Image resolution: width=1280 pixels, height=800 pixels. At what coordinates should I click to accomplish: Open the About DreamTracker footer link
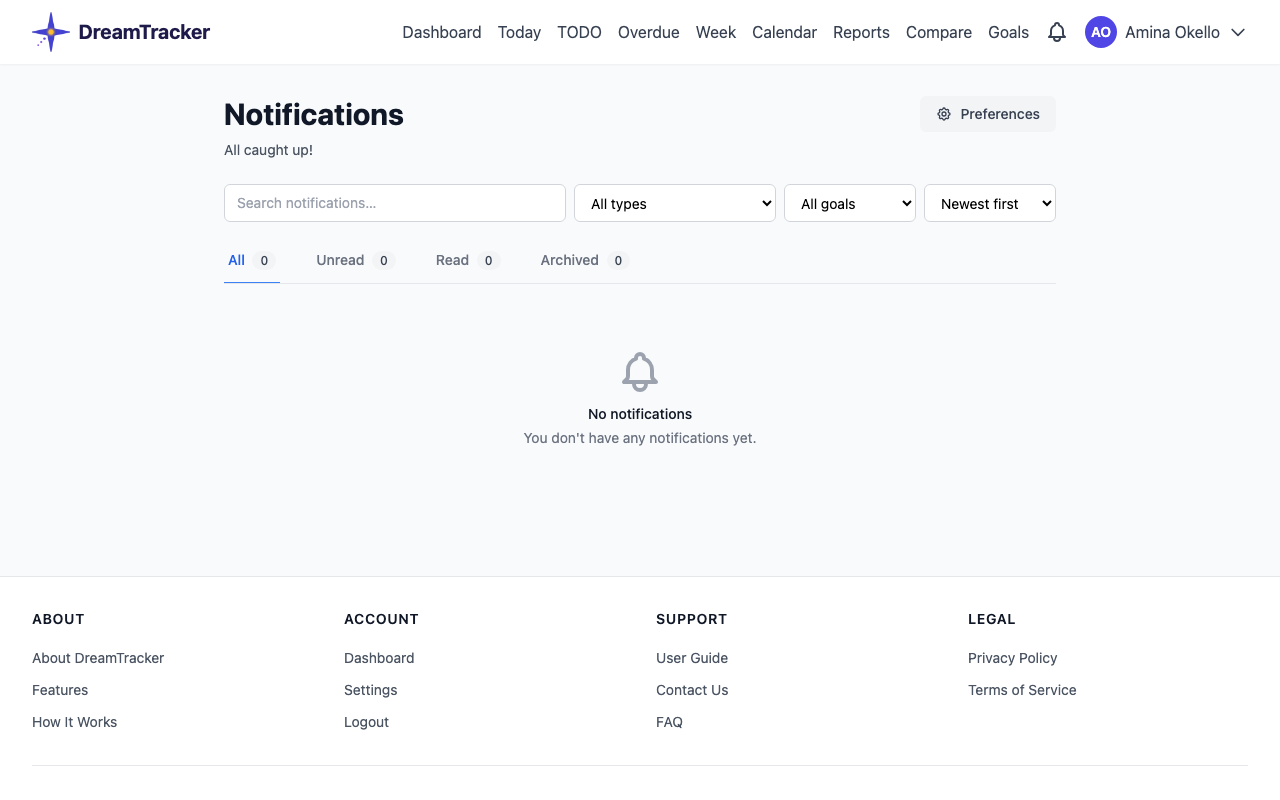pyautogui.click(x=98, y=658)
